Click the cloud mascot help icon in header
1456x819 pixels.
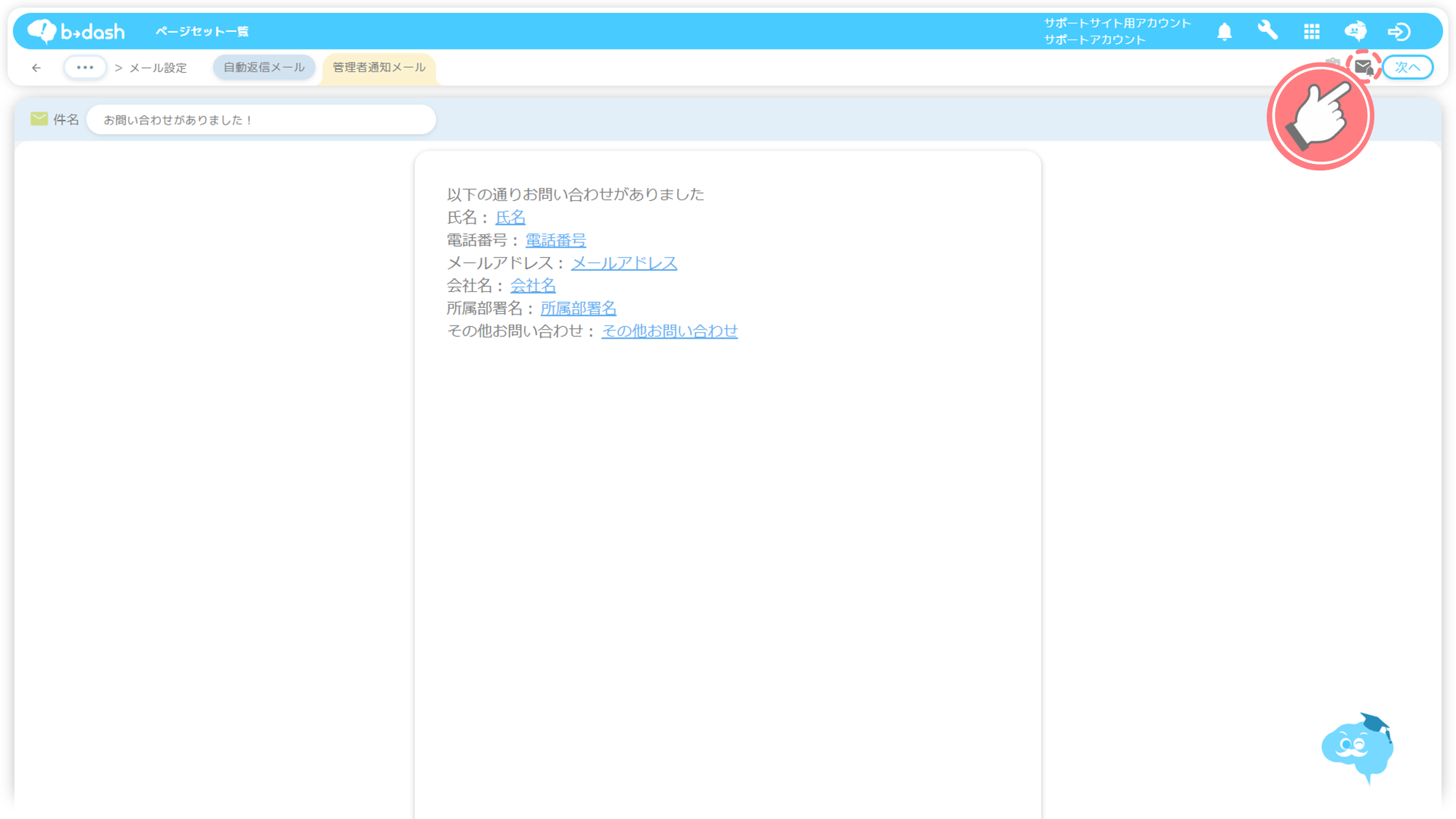[1356, 31]
